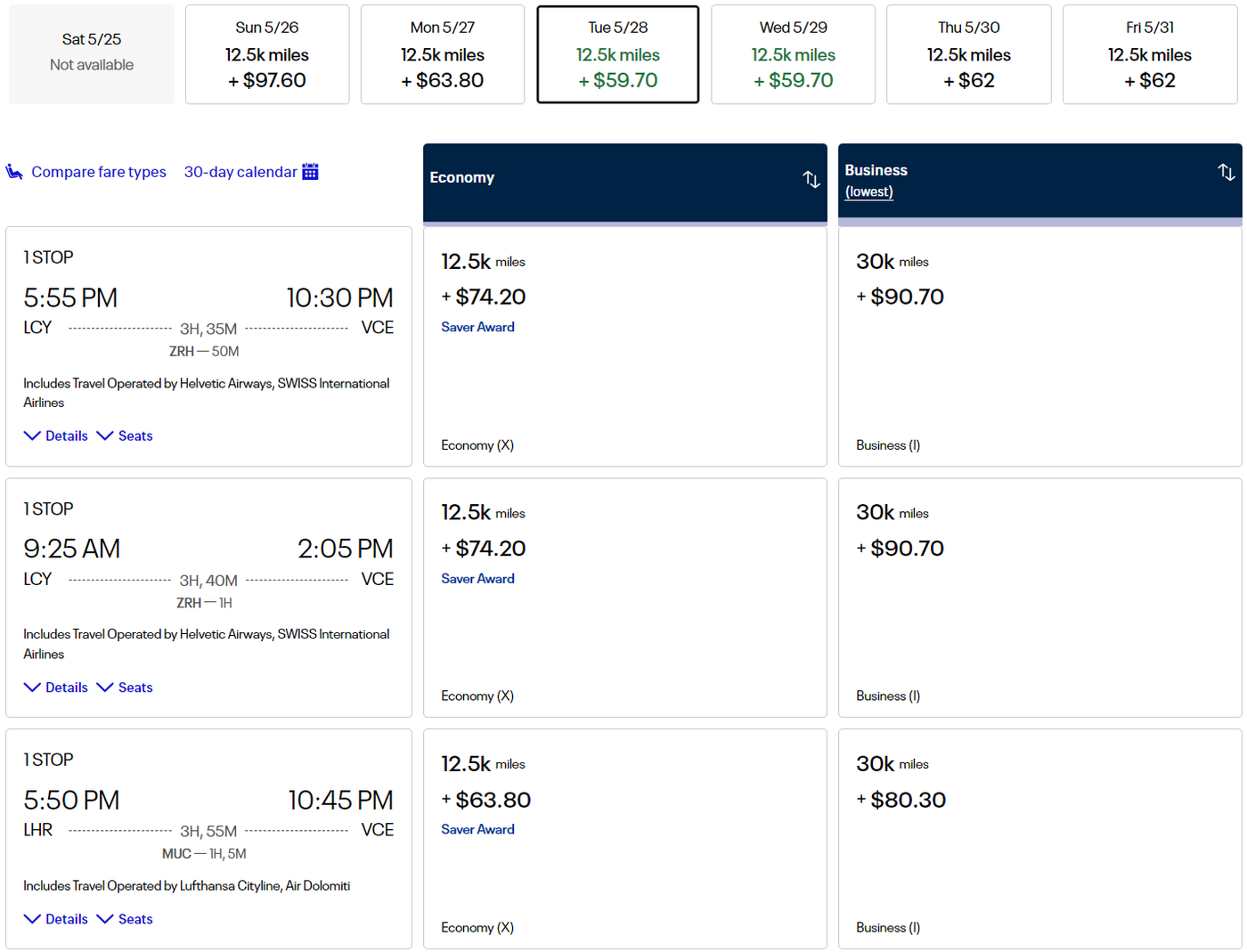This screenshot has height=952, width=1247.
Task: Click the Business (lowest) underlined link
Action: click(868, 192)
